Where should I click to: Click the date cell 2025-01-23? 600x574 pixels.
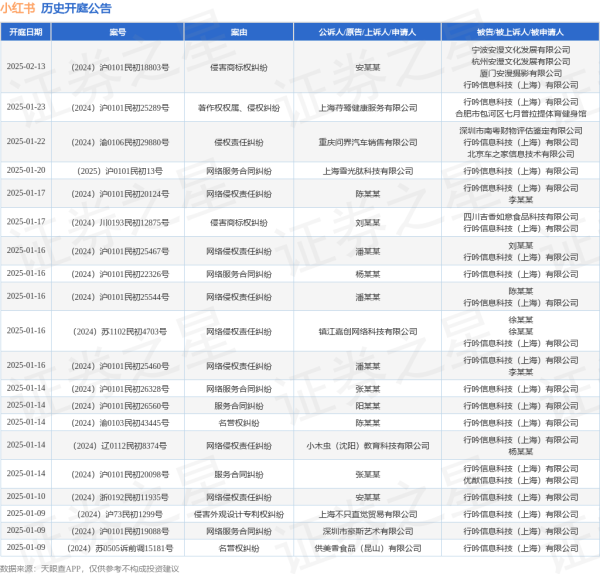click(26, 107)
